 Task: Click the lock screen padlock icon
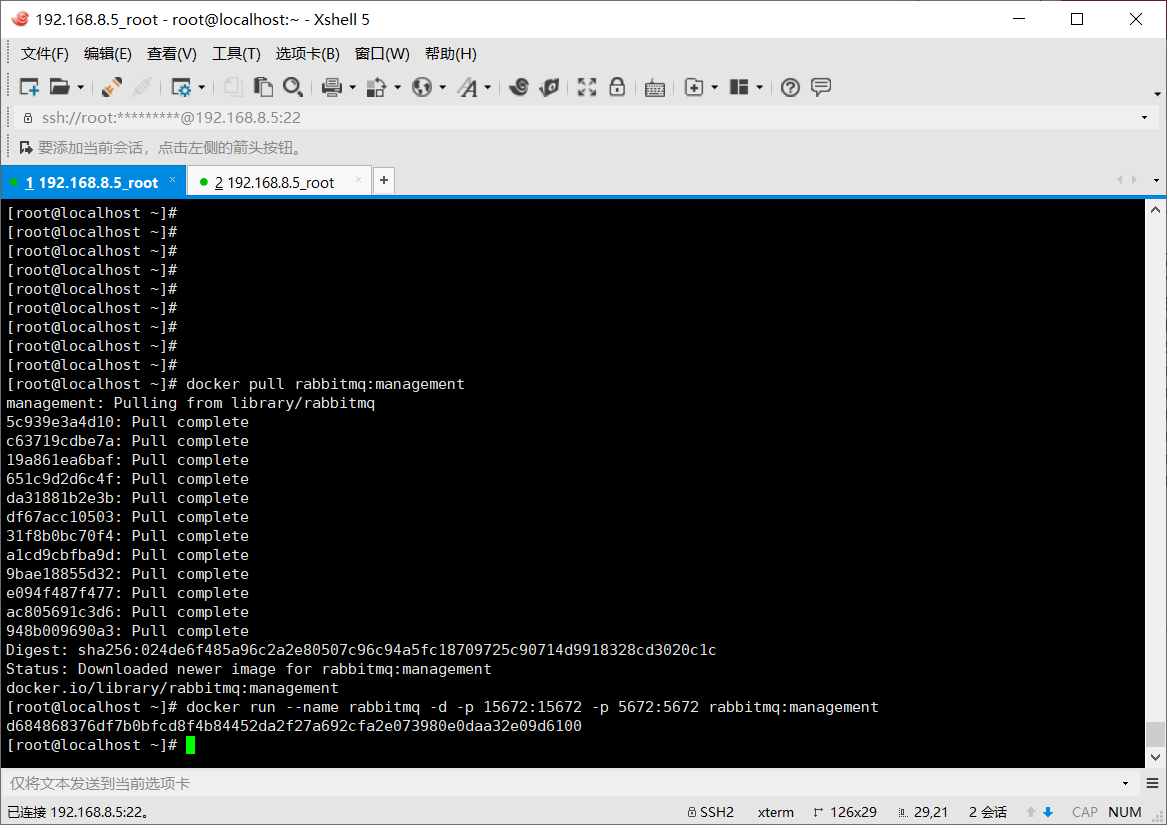point(617,87)
